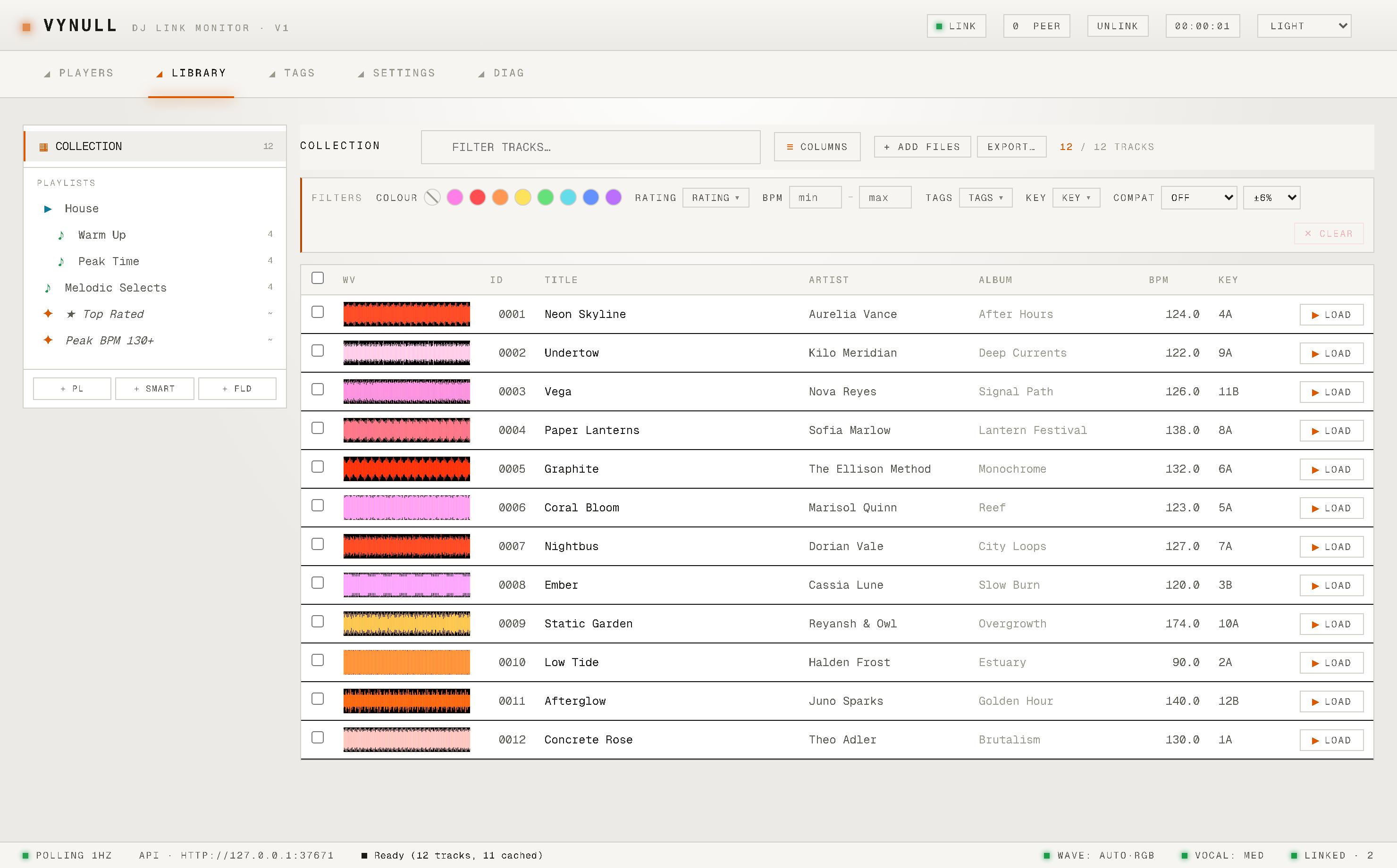Click the VYNULL orange logo square
Image resolution: width=1397 pixels, height=868 pixels.
click(x=26, y=27)
